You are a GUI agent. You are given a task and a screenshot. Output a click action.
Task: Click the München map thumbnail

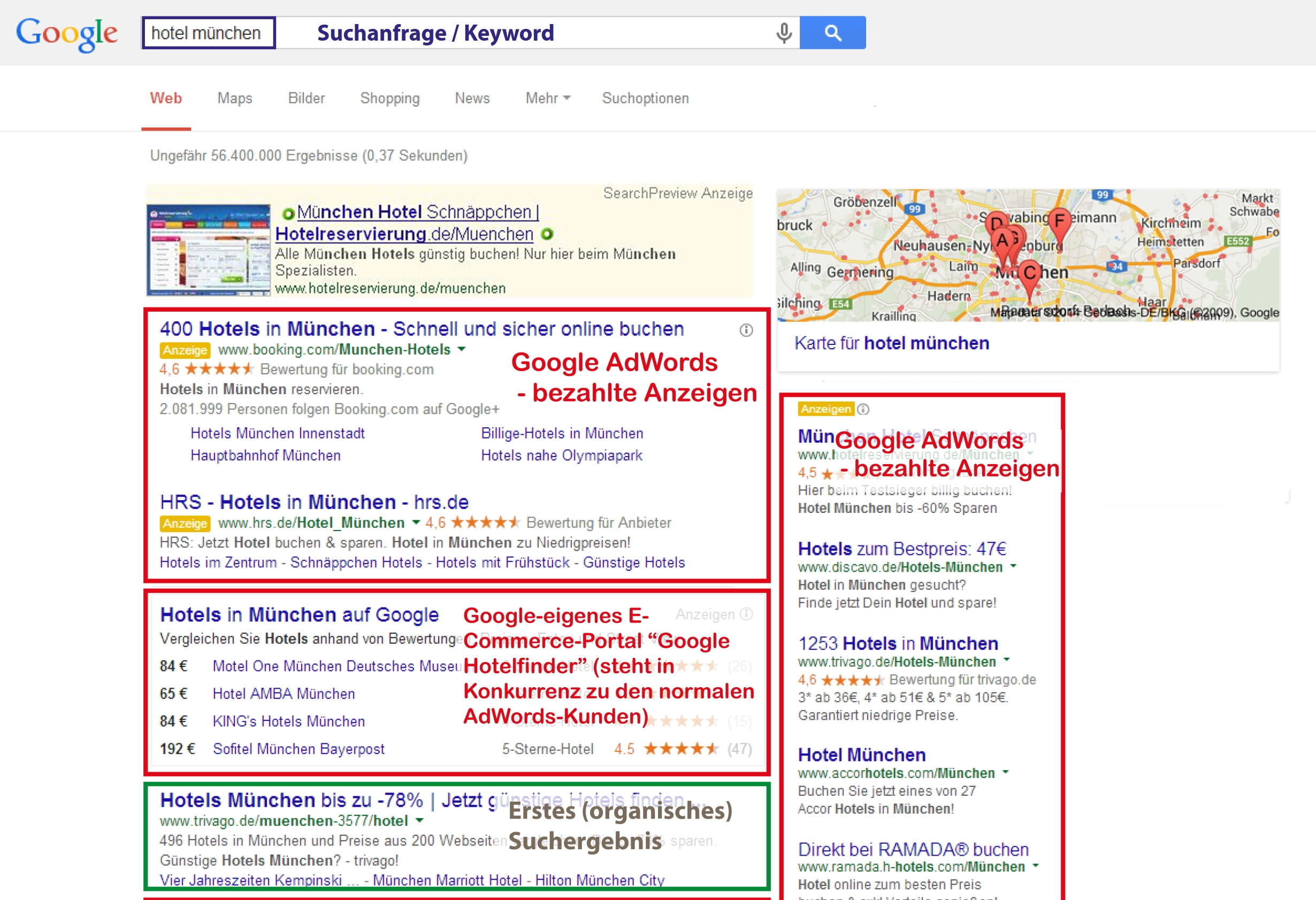click(1028, 255)
